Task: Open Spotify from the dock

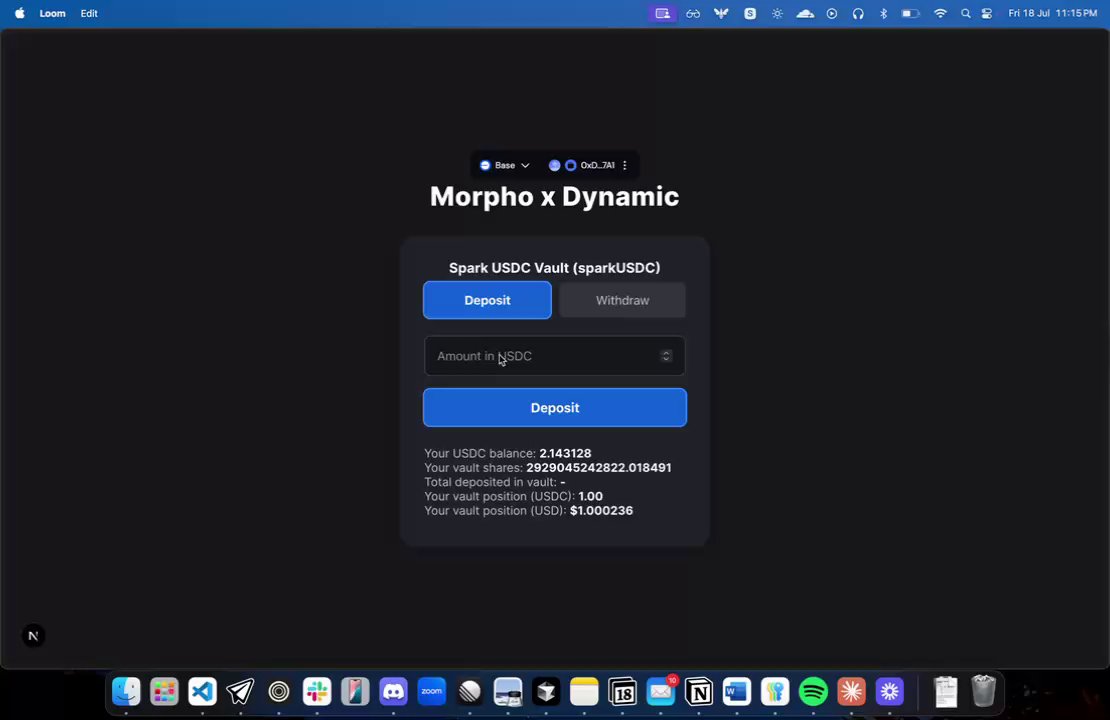Action: [x=813, y=692]
